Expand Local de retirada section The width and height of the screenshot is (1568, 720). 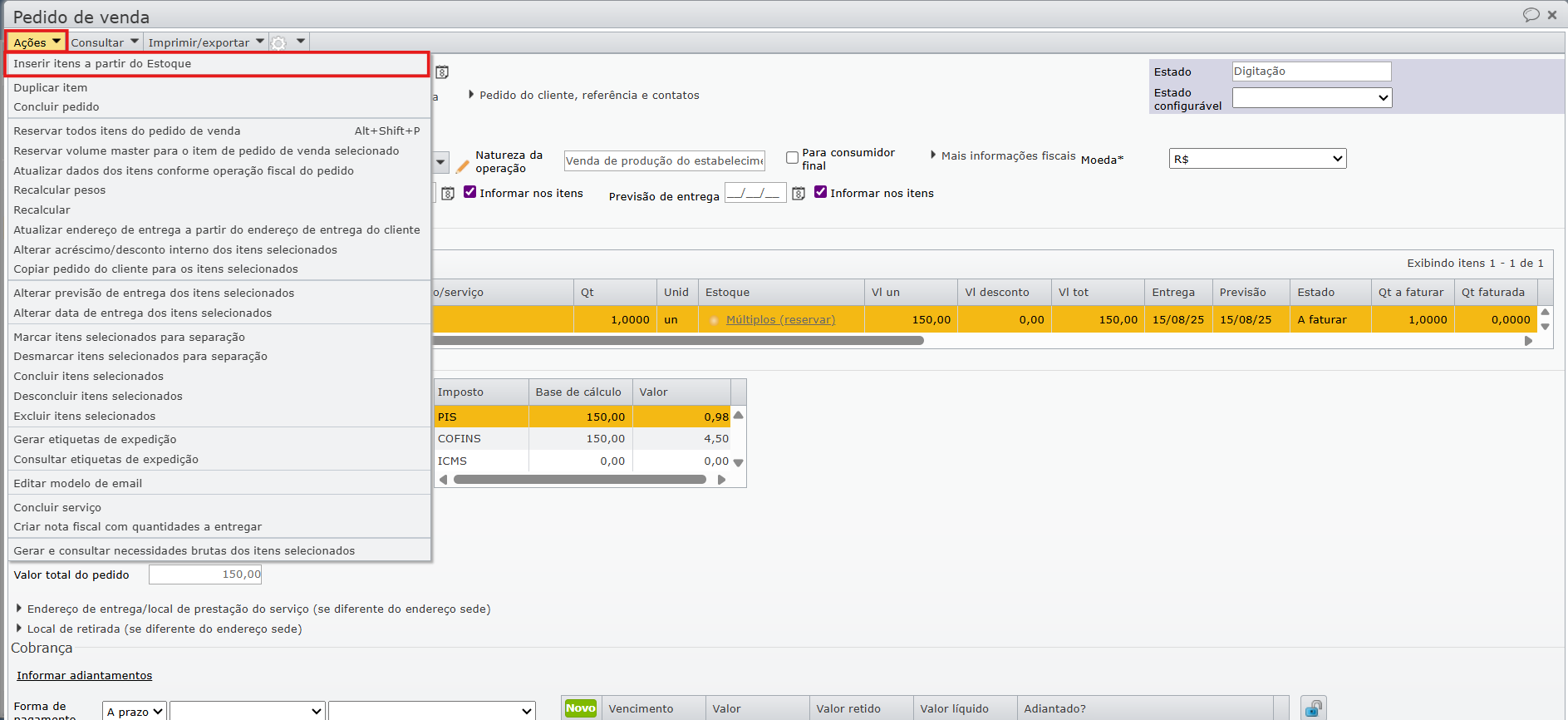pos(160,629)
